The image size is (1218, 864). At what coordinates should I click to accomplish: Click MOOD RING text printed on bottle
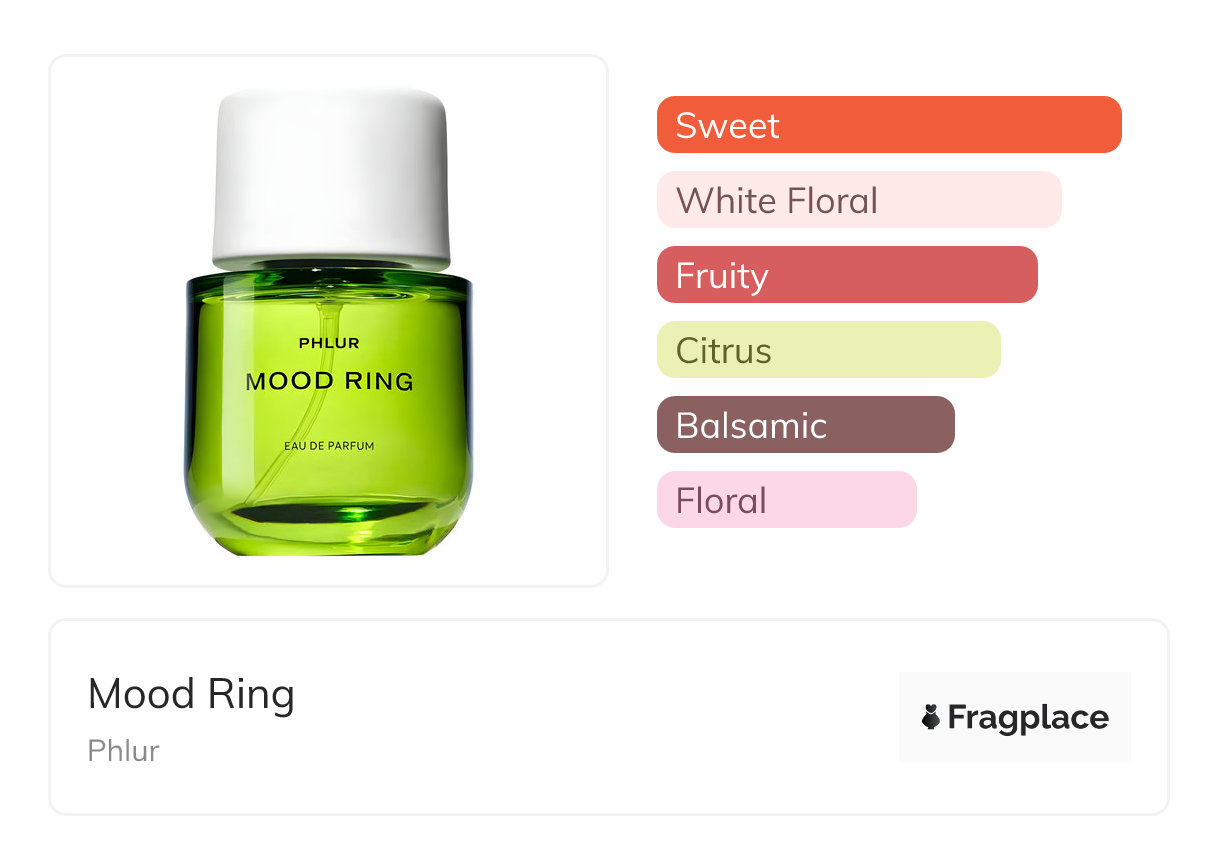pyautogui.click(x=329, y=381)
